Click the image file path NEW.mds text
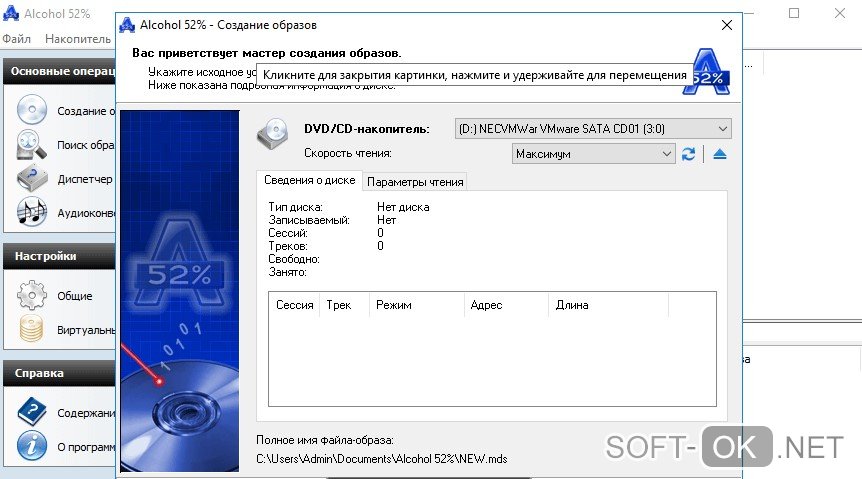This screenshot has width=862, height=479. (x=382, y=459)
